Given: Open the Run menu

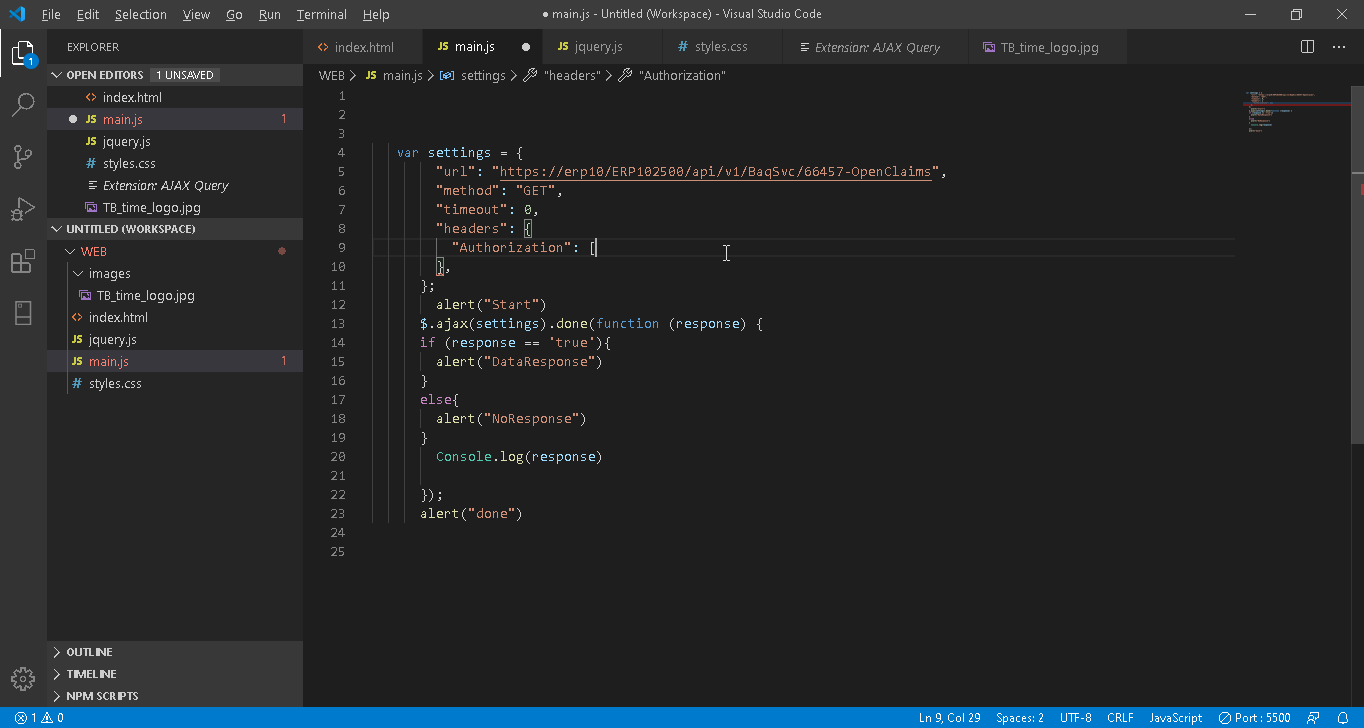Looking at the screenshot, I should (269, 14).
